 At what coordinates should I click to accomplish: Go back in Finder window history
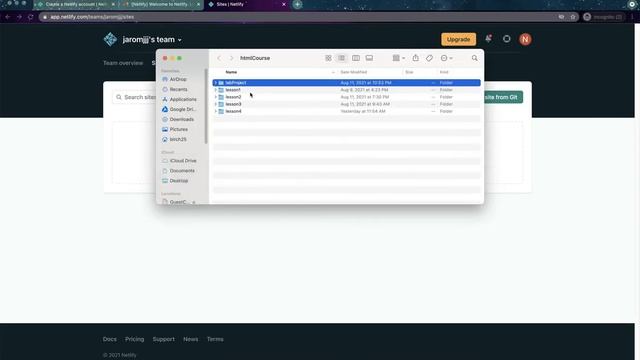point(219,58)
